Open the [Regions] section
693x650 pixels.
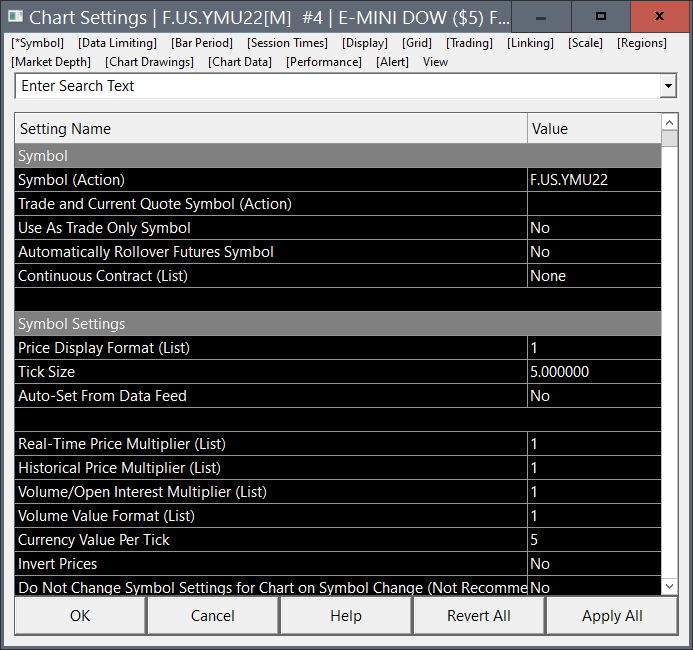[x=642, y=43]
